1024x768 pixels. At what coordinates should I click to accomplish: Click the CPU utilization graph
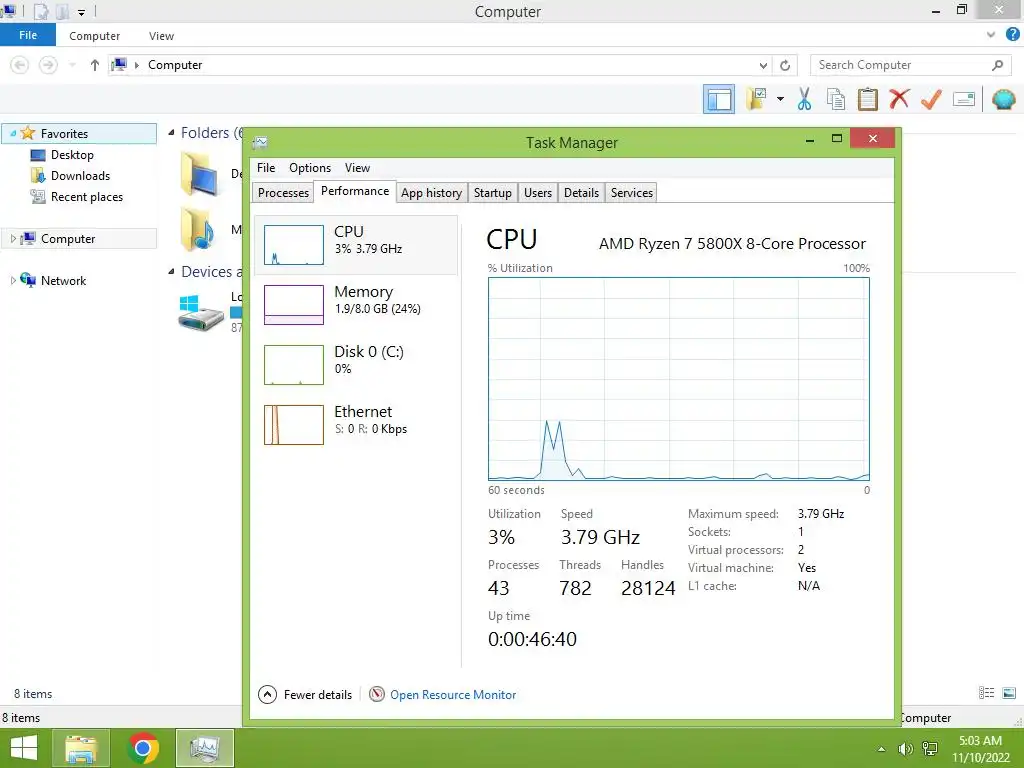coord(679,379)
